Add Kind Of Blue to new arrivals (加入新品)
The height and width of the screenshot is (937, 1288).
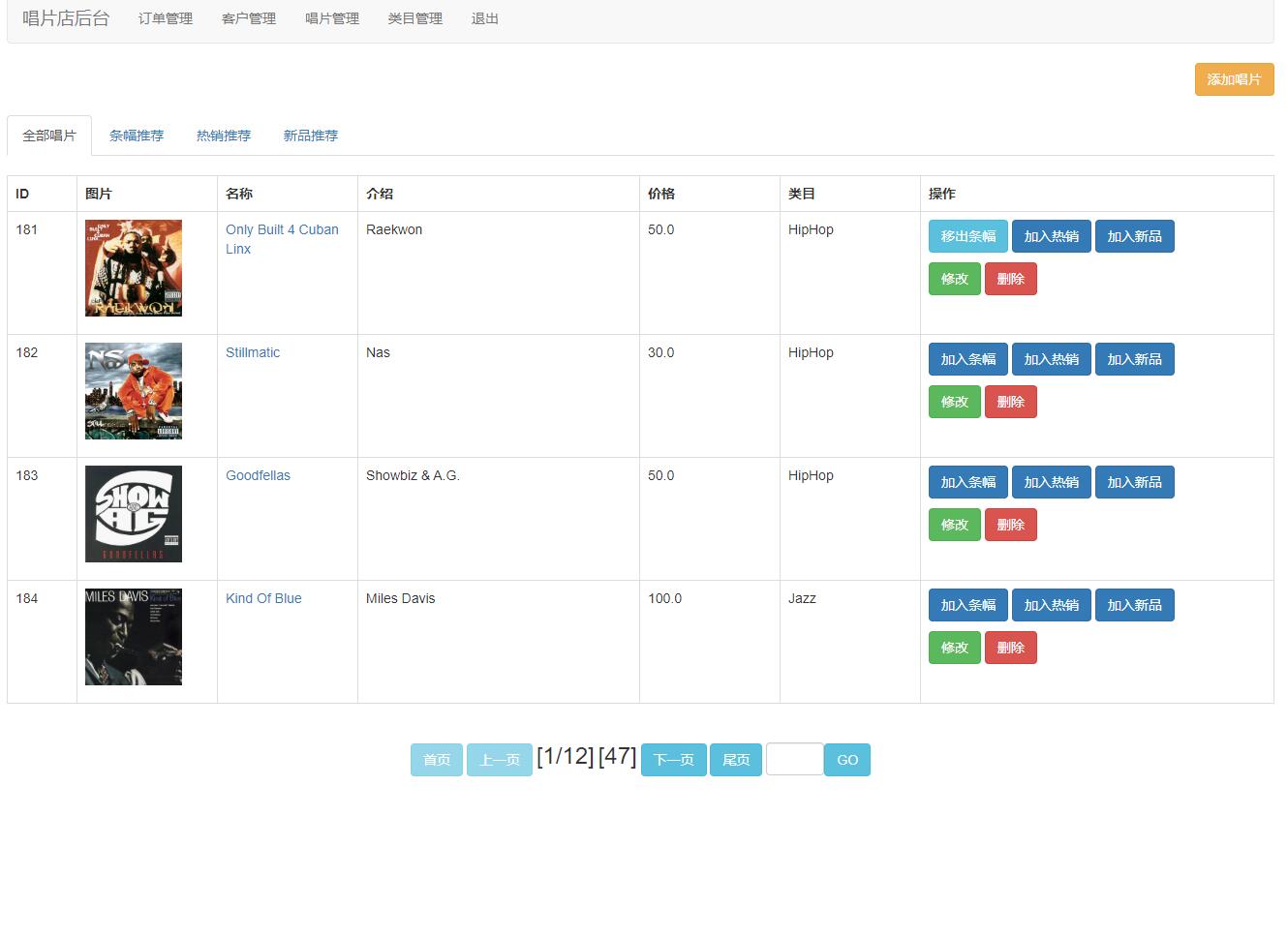1134,605
